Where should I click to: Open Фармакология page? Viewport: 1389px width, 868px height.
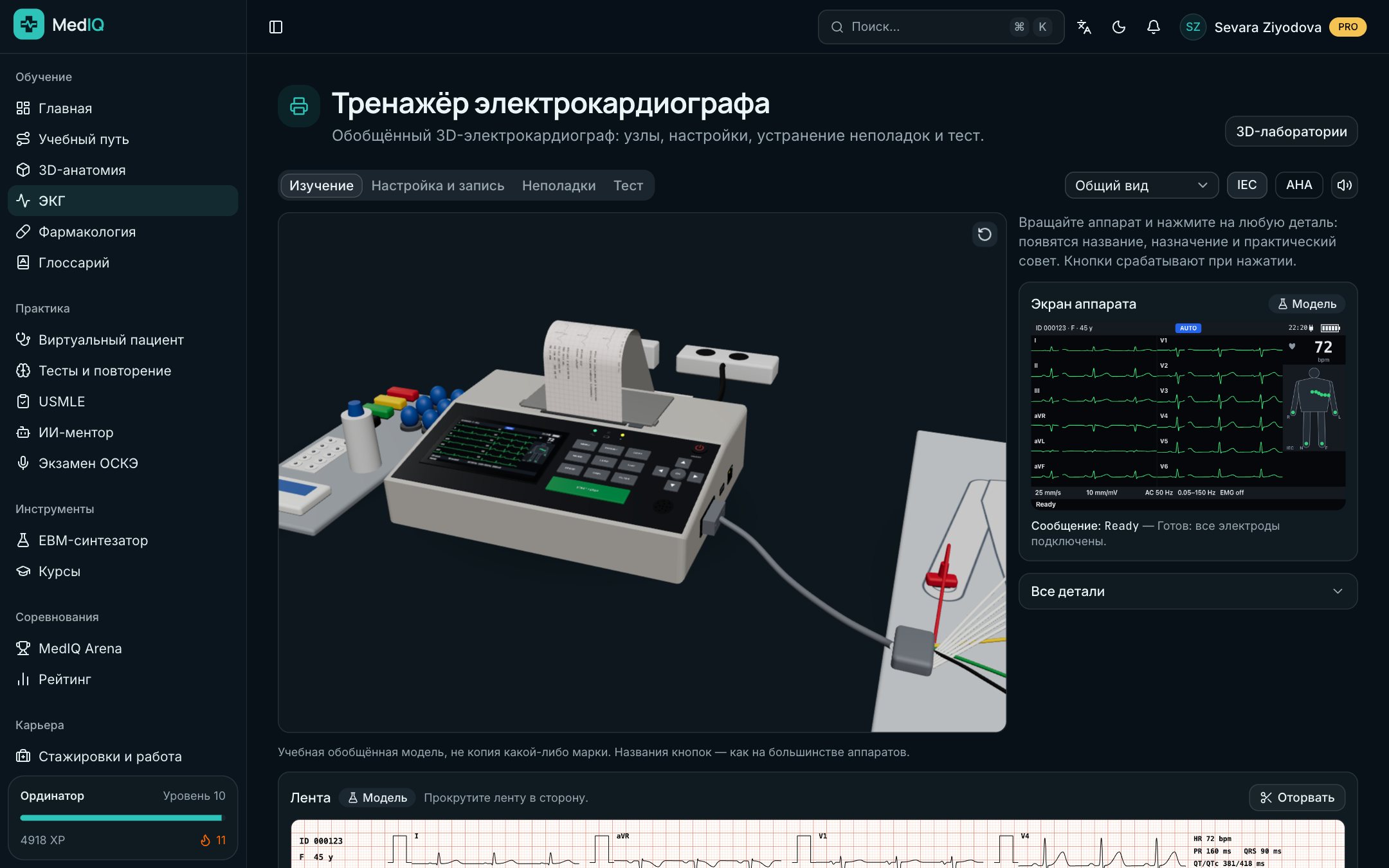(123, 231)
